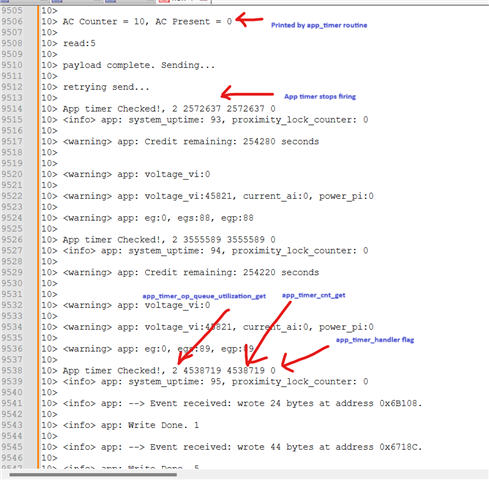Click "App timer Checked!" line with value 3555589
The height and width of the screenshot is (480, 489).
point(169,240)
